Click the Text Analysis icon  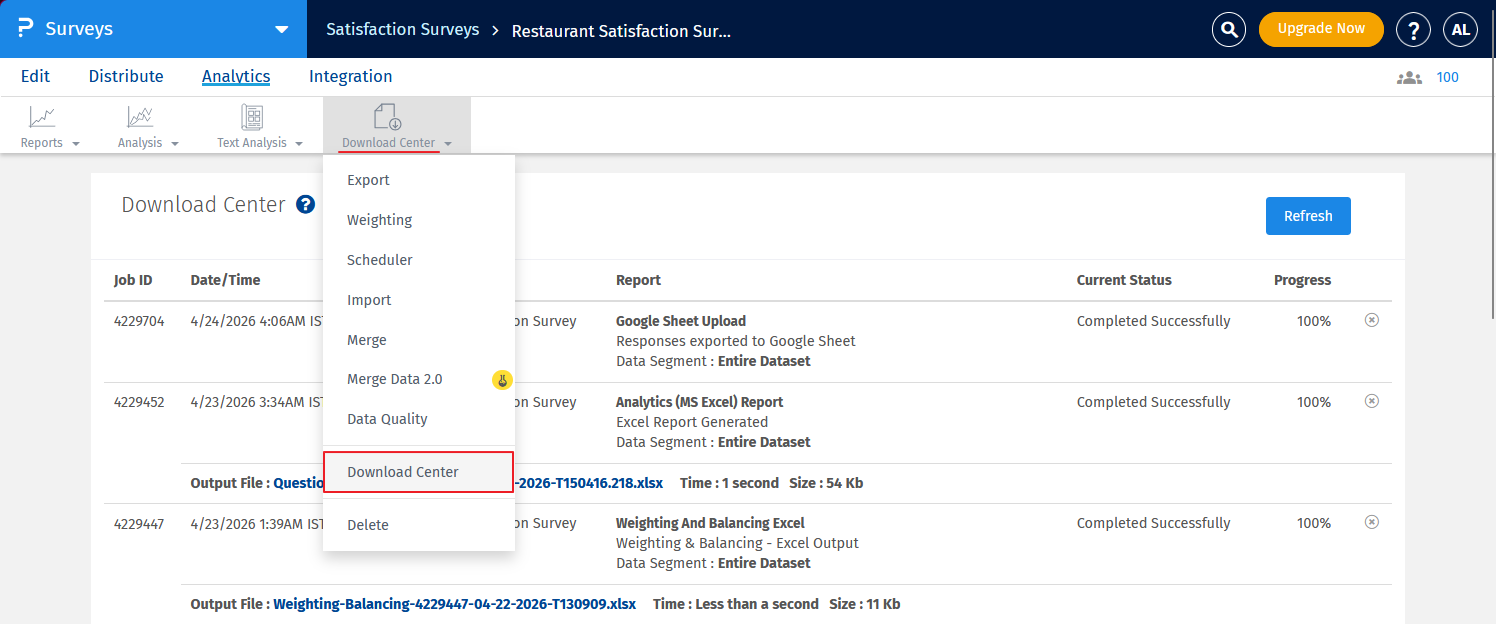pos(252,118)
